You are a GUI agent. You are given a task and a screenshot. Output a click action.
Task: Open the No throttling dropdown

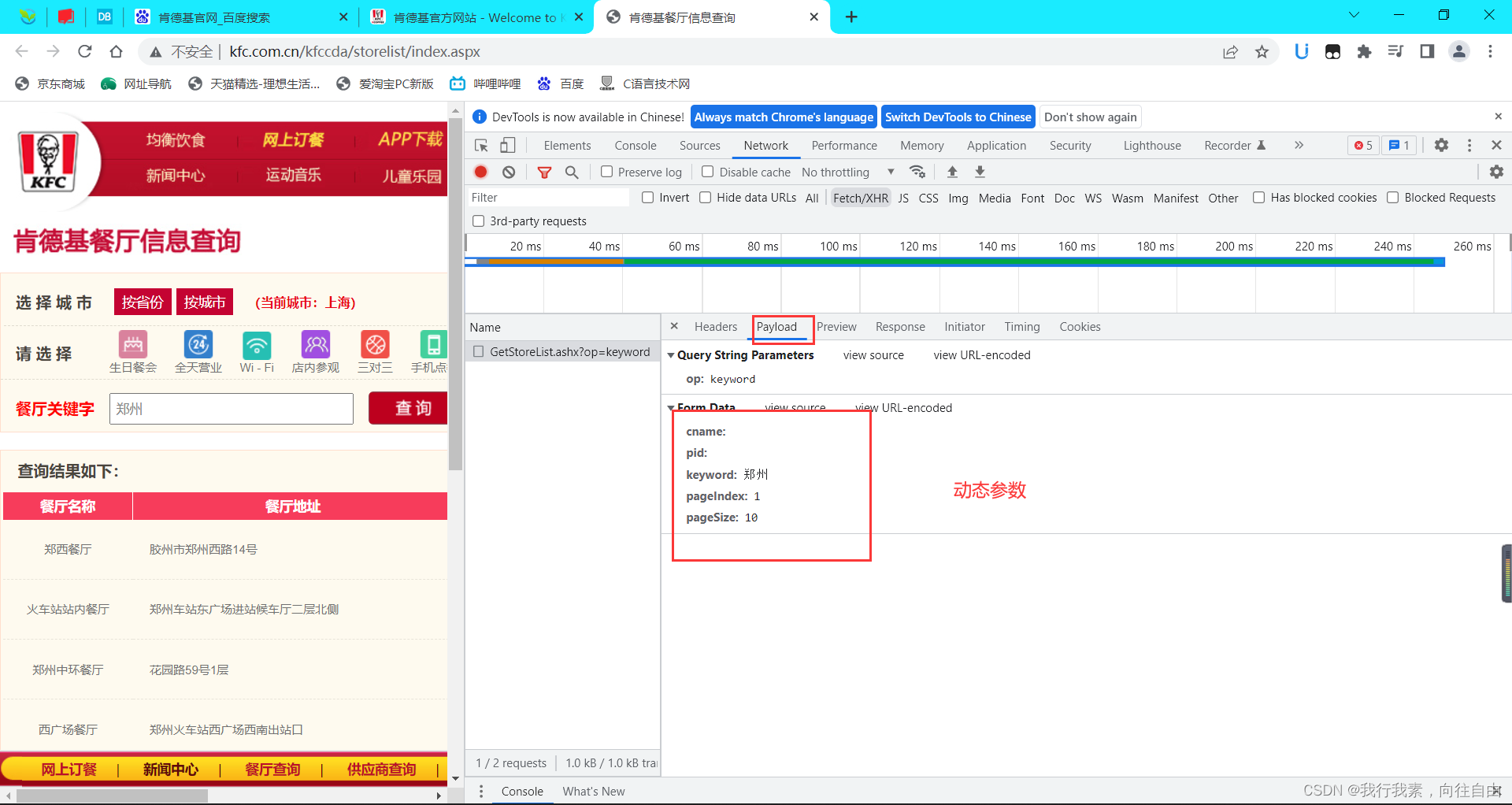click(848, 172)
